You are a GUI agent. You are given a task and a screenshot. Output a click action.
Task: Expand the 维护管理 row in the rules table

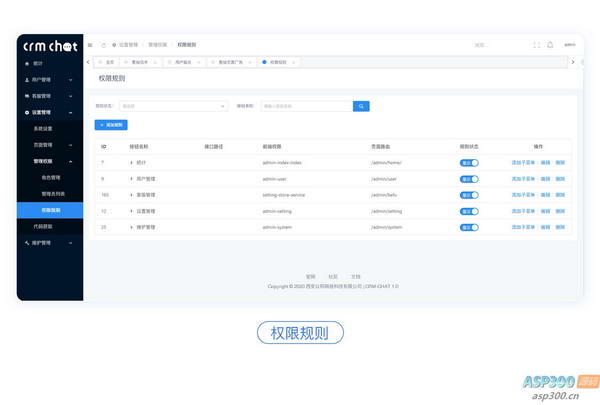pyautogui.click(x=131, y=227)
